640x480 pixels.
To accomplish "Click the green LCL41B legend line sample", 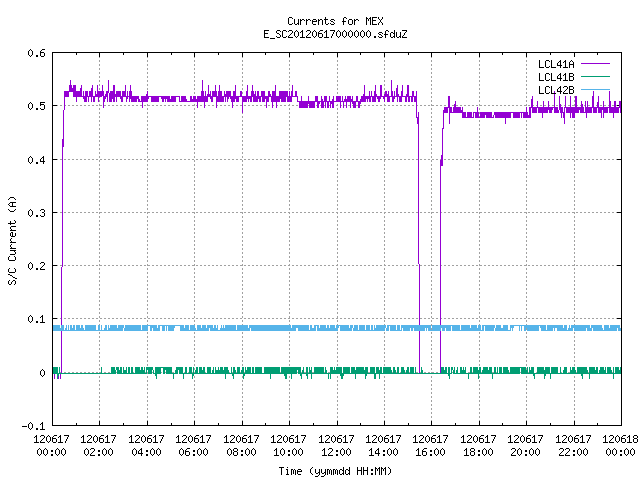I will tap(595, 76).
